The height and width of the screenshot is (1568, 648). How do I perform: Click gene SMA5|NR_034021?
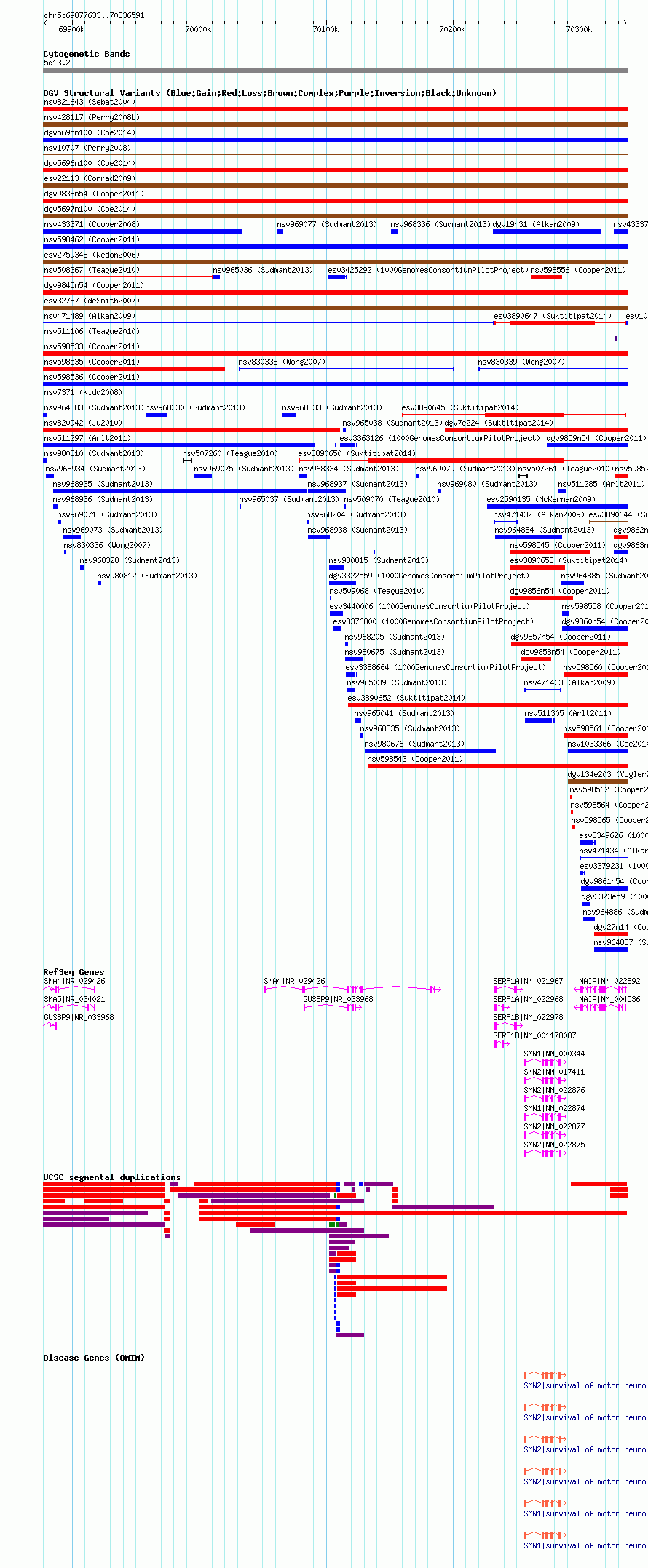click(x=74, y=999)
